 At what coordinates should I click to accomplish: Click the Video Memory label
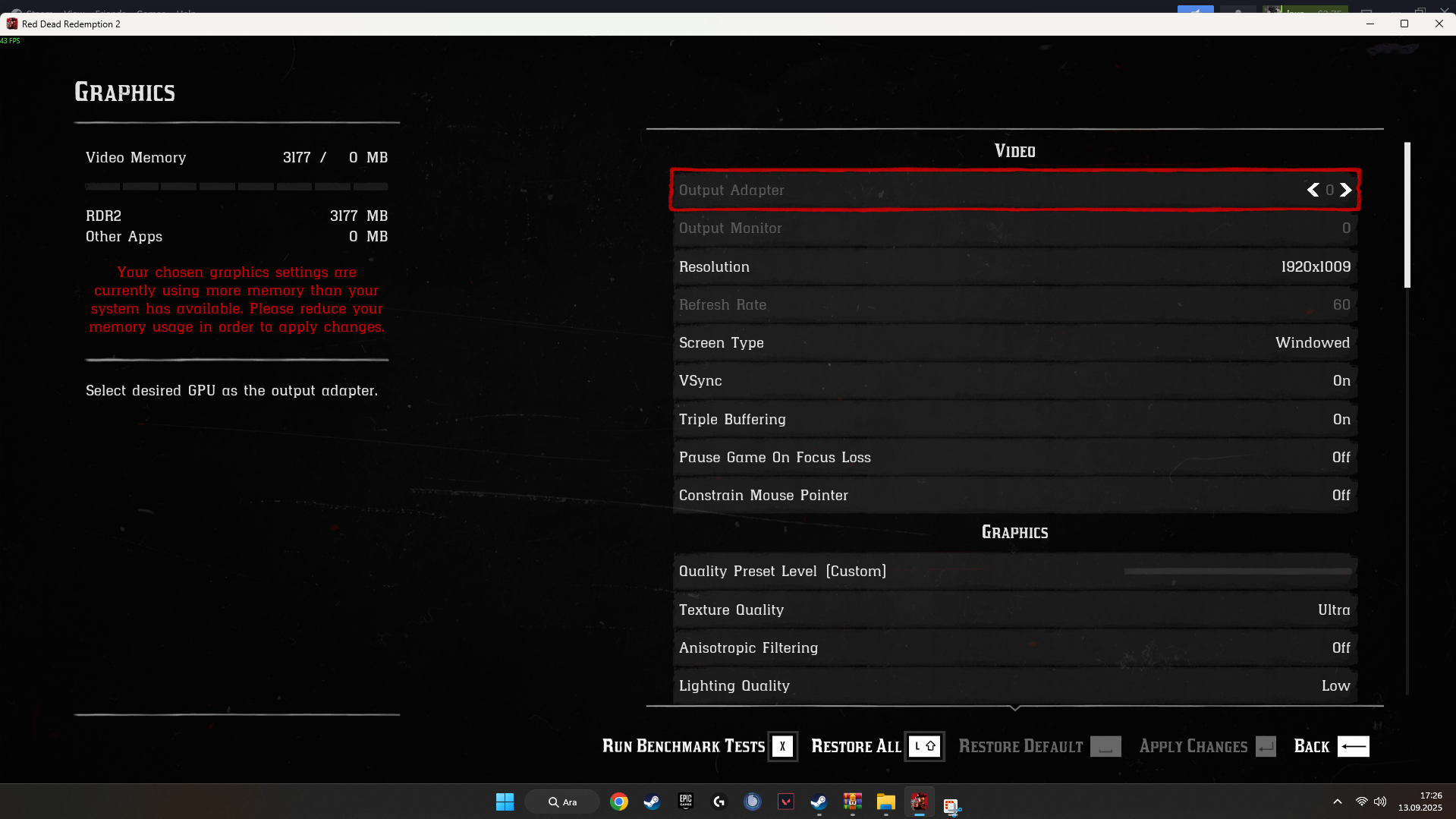tap(136, 158)
